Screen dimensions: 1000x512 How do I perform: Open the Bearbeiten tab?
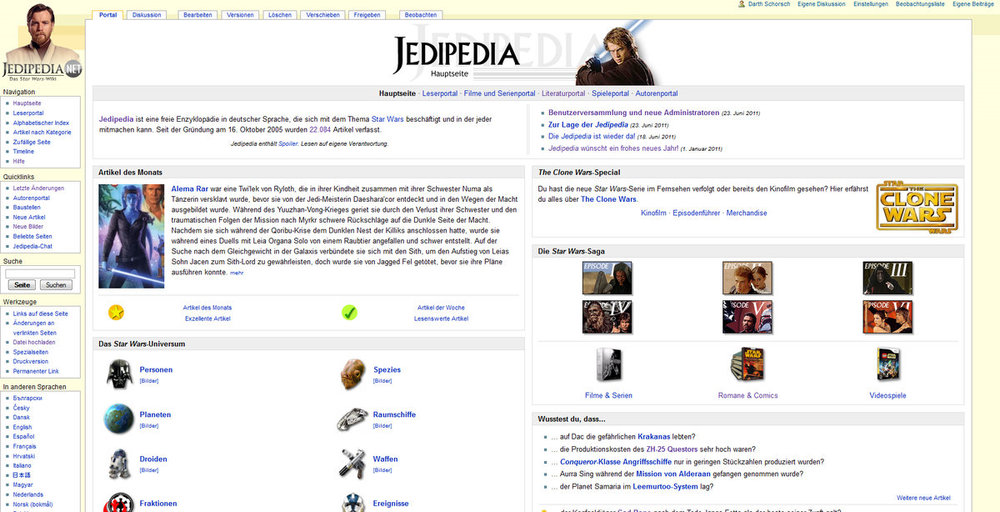tap(197, 15)
